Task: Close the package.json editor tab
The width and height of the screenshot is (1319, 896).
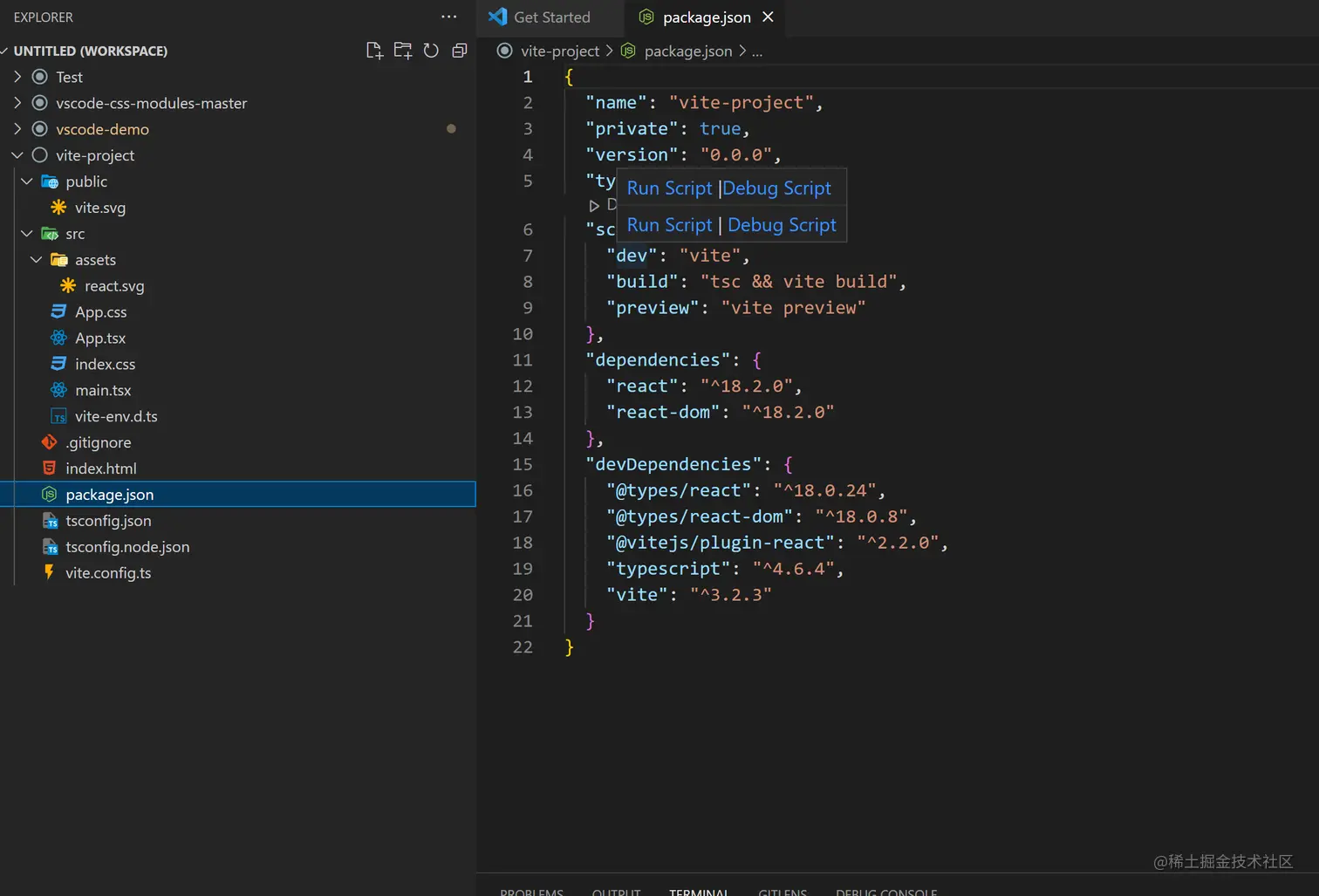Action: 768,17
